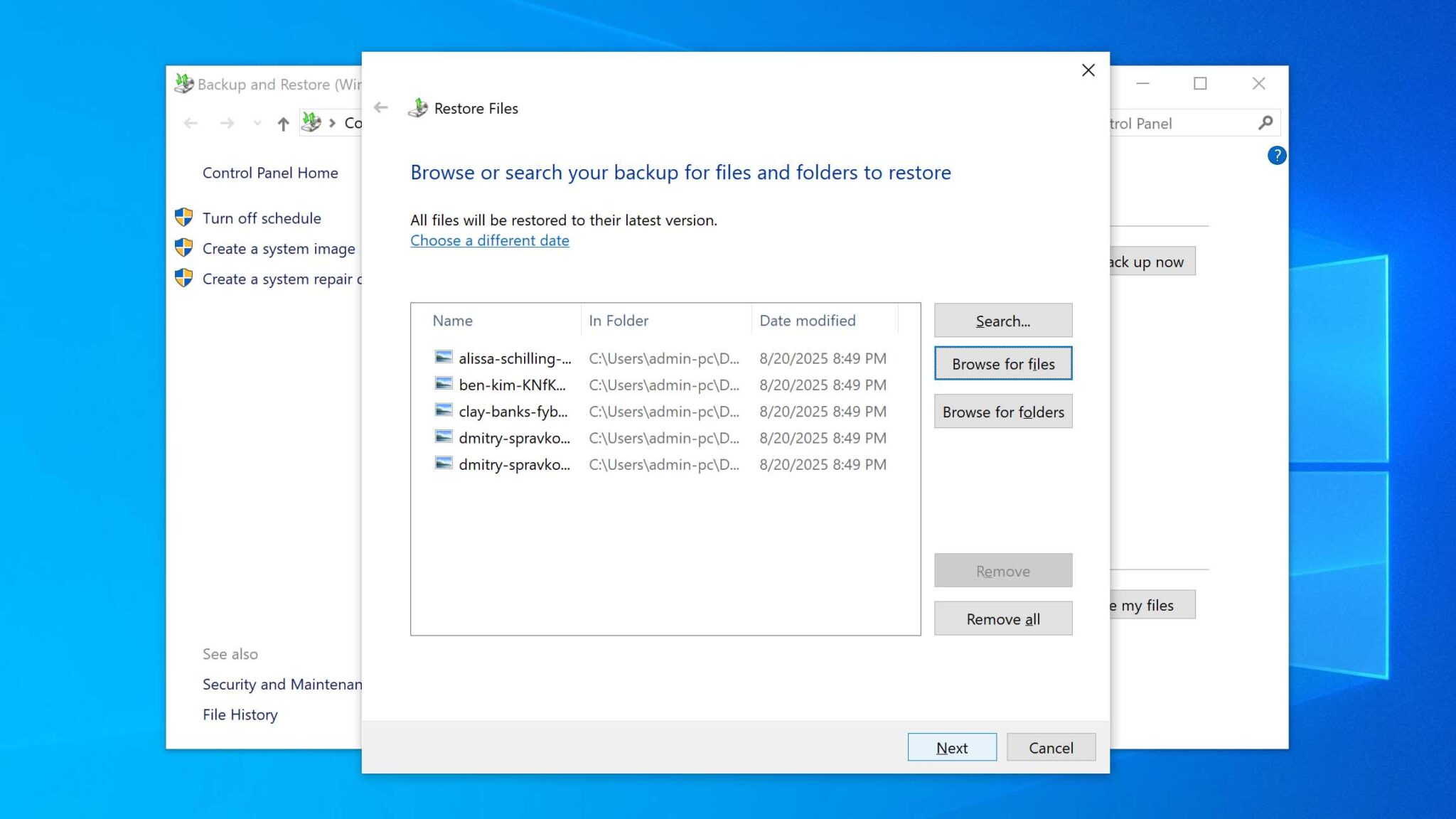The height and width of the screenshot is (819, 1456).
Task: Select the alissa-schilling image file icon
Action: pyautogui.click(x=442, y=358)
